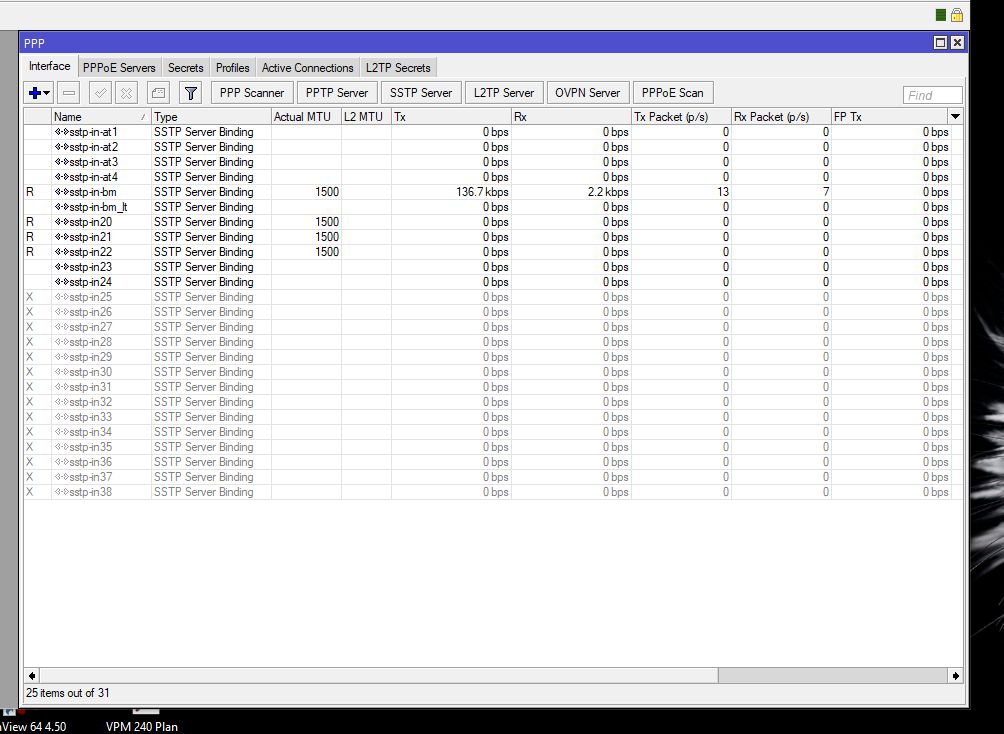1004x734 pixels.
Task: Select the sstp-in21 interface row
Action: point(493,237)
